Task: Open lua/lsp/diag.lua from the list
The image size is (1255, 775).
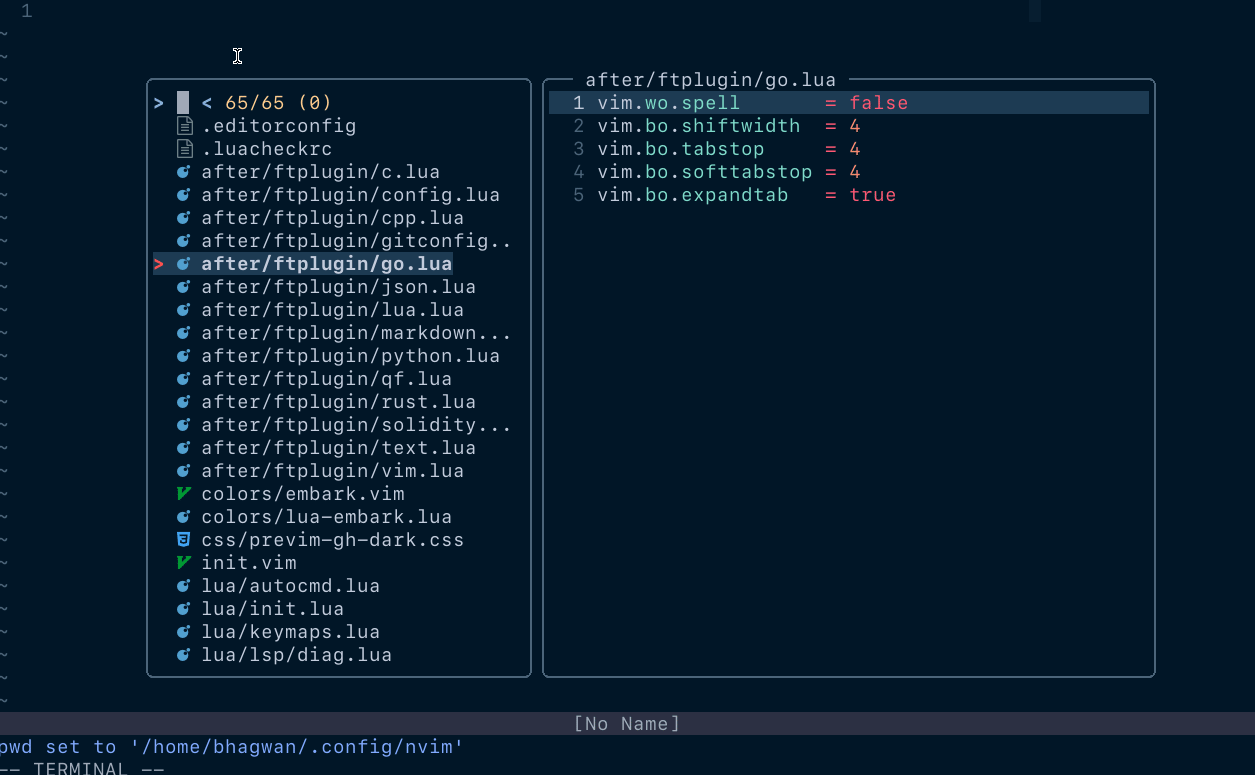Action: pos(297,655)
